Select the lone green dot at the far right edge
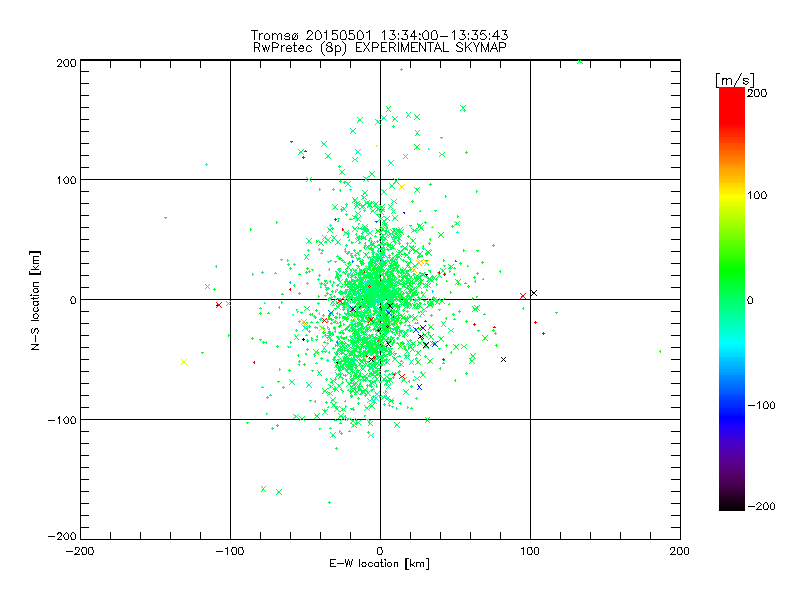Viewport: 800px width, 600px height. 660,352
